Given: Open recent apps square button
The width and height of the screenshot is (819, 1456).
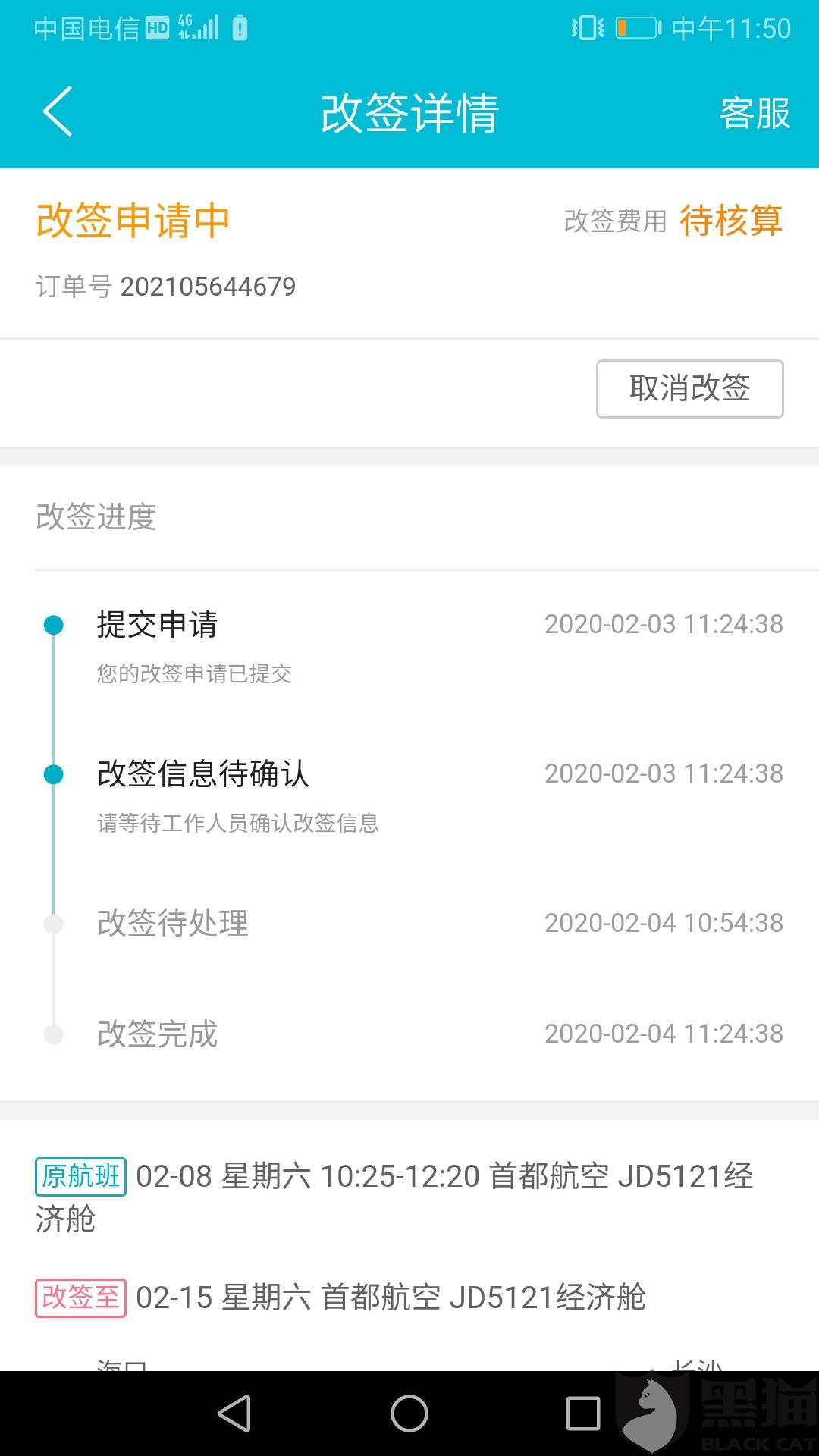Looking at the screenshot, I should [x=583, y=1414].
